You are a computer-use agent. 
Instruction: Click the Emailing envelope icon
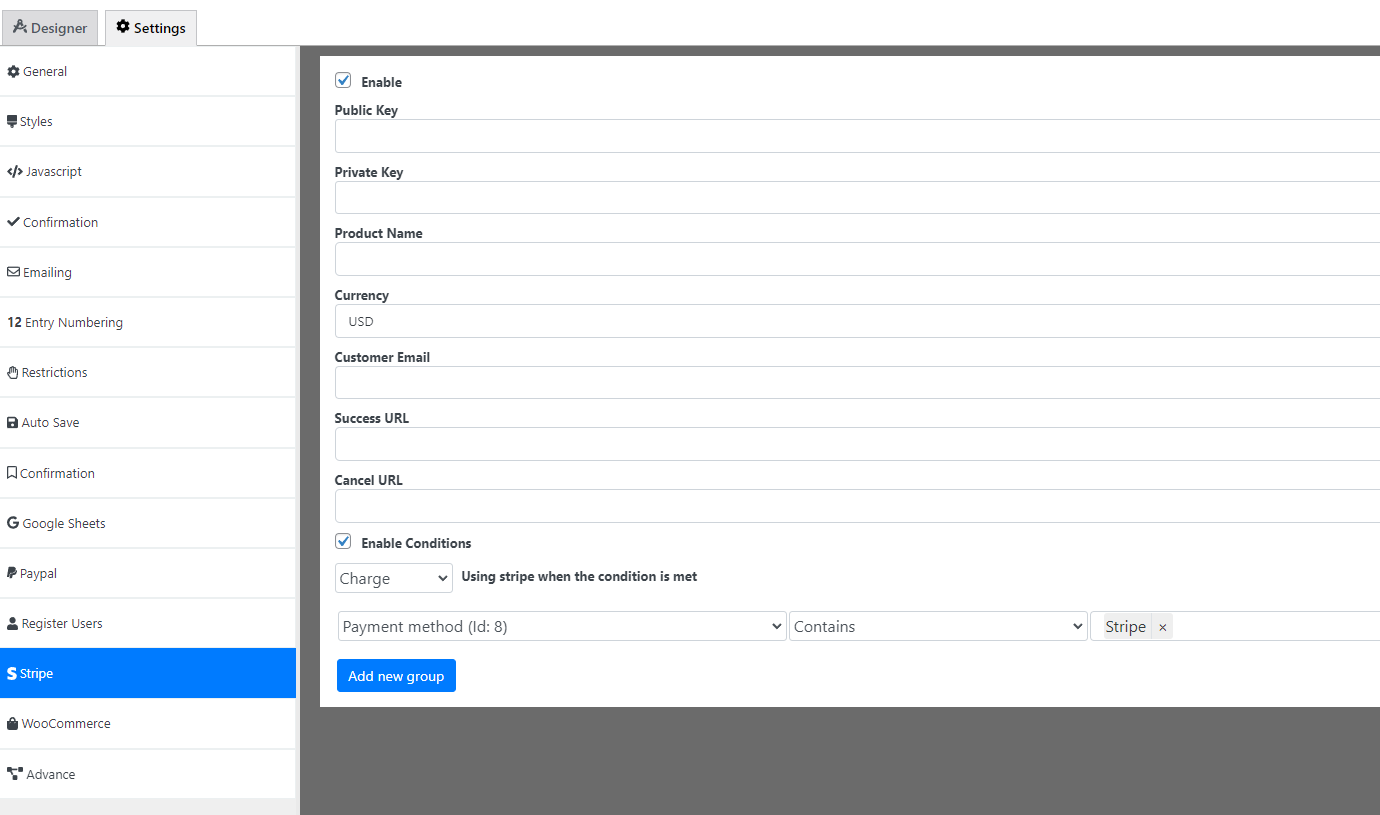coord(13,272)
